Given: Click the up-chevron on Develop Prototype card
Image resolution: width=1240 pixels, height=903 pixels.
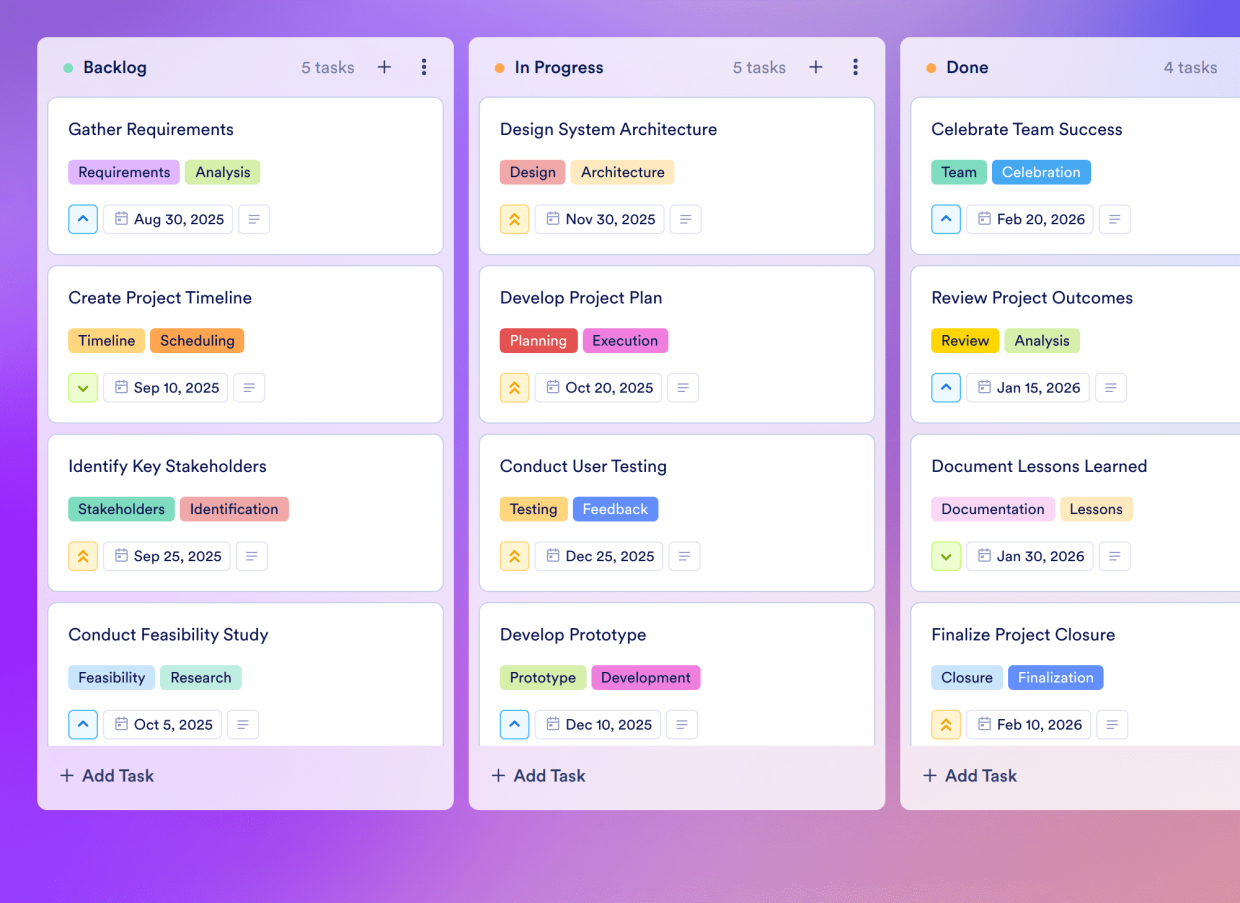Looking at the screenshot, I should [x=514, y=724].
